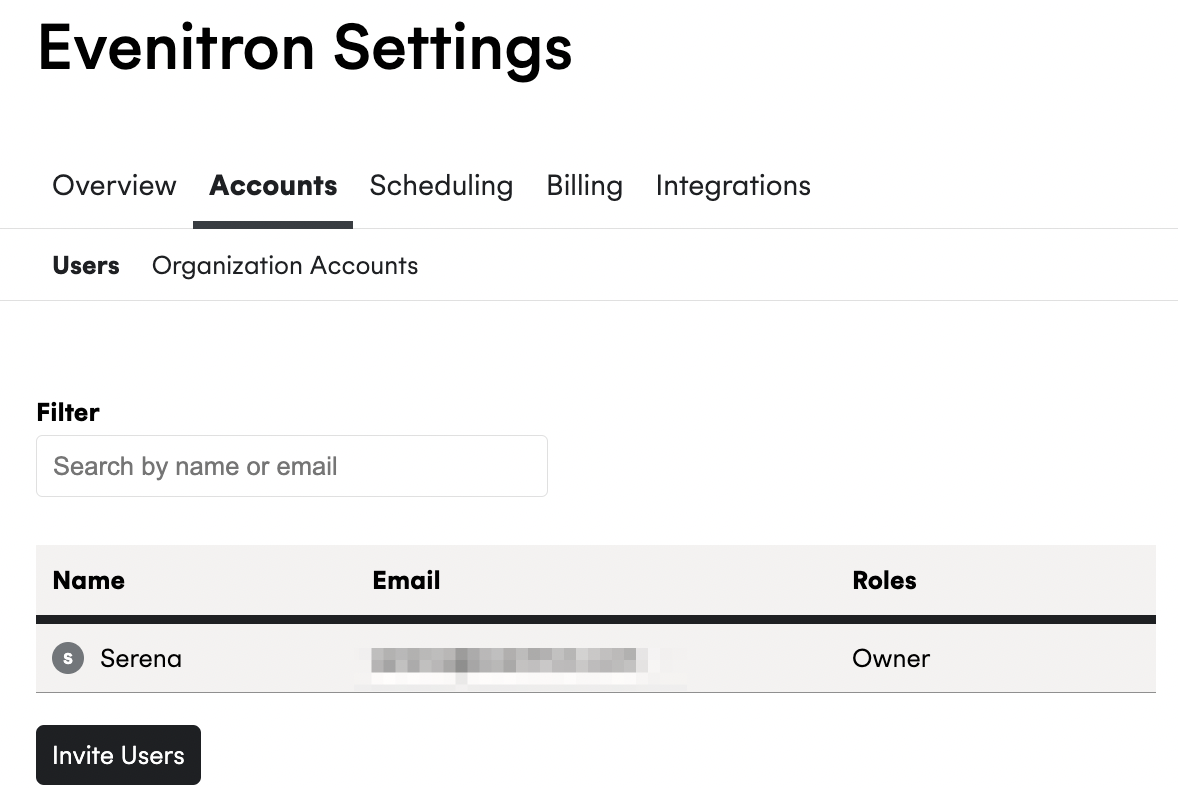Click the Owner role cell

tap(890, 658)
